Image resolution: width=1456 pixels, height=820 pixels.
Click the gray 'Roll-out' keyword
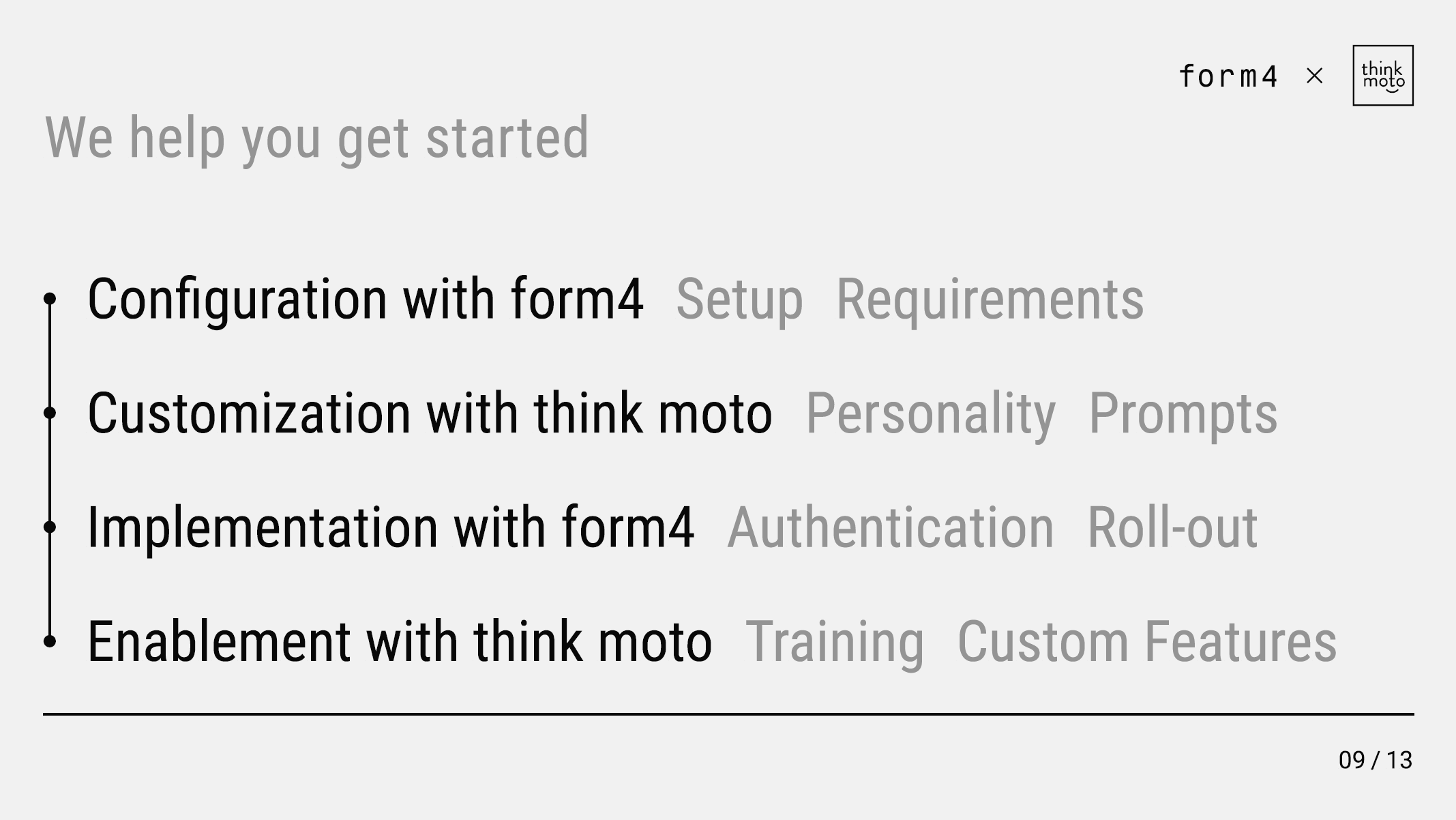tap(1172, 527)
